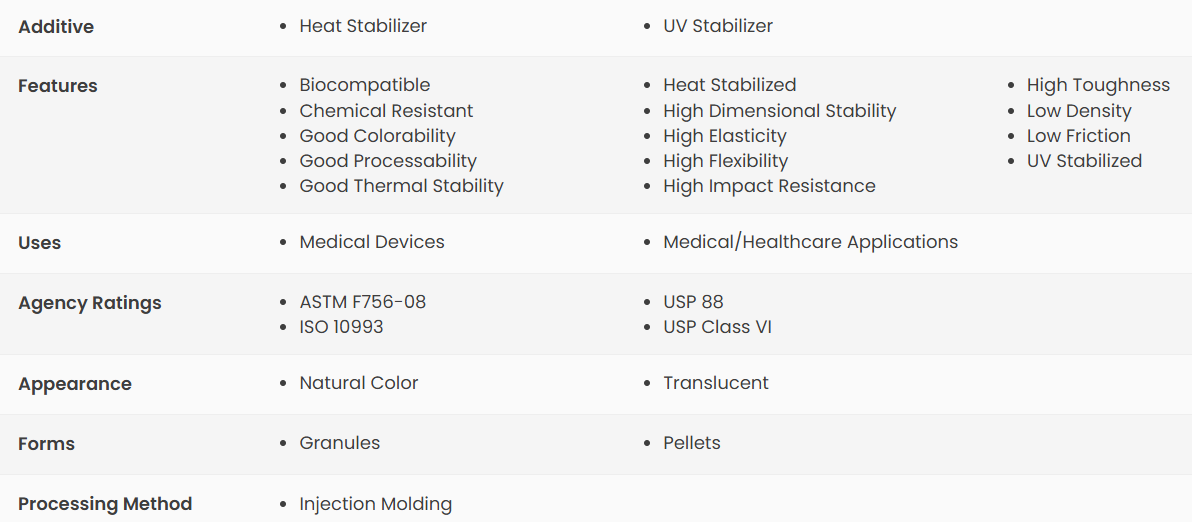Select the Granules form entry
Screen dimensions: 1192x522
coord(340,443)
